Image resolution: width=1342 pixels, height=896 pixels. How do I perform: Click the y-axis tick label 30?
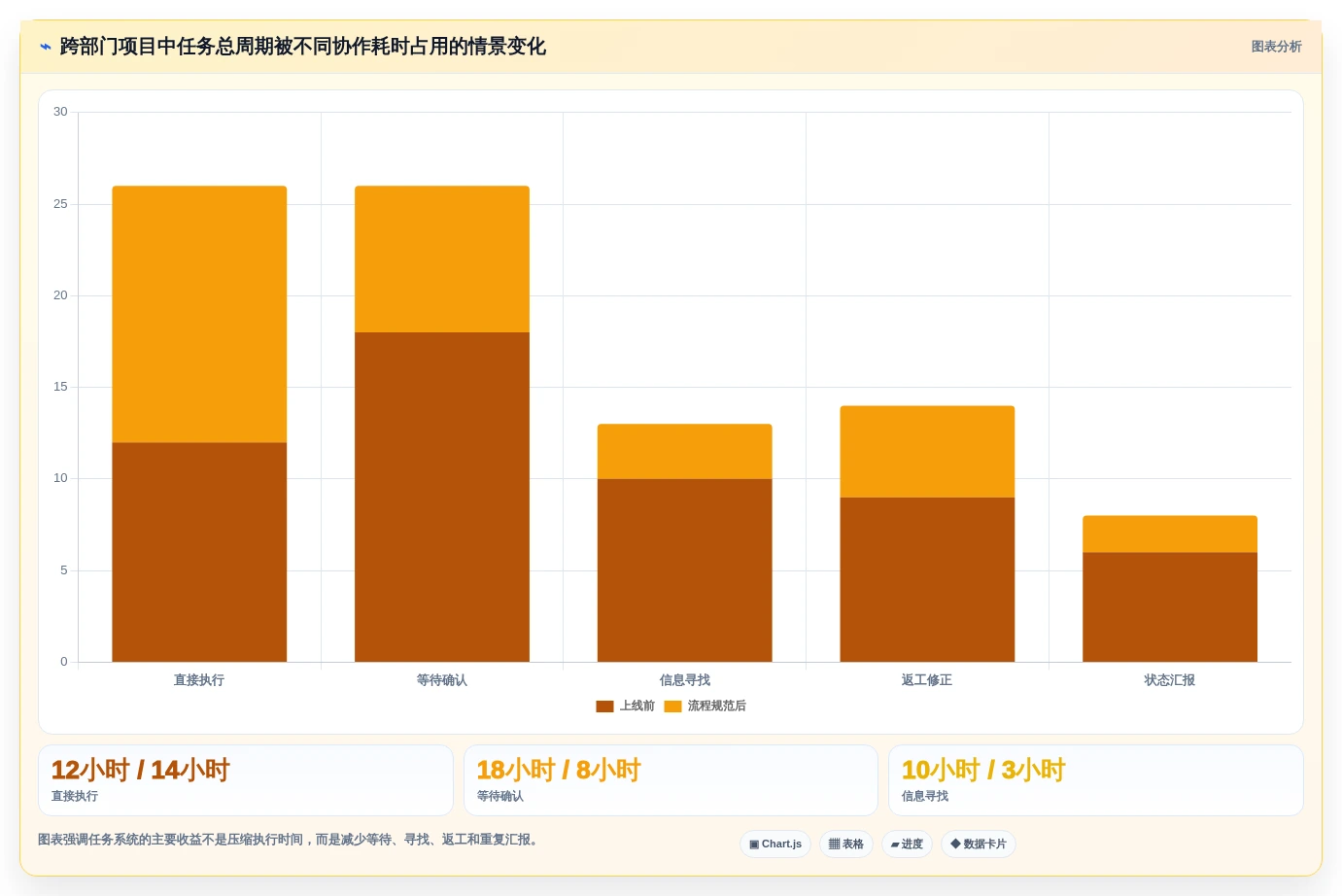(60, 112)
